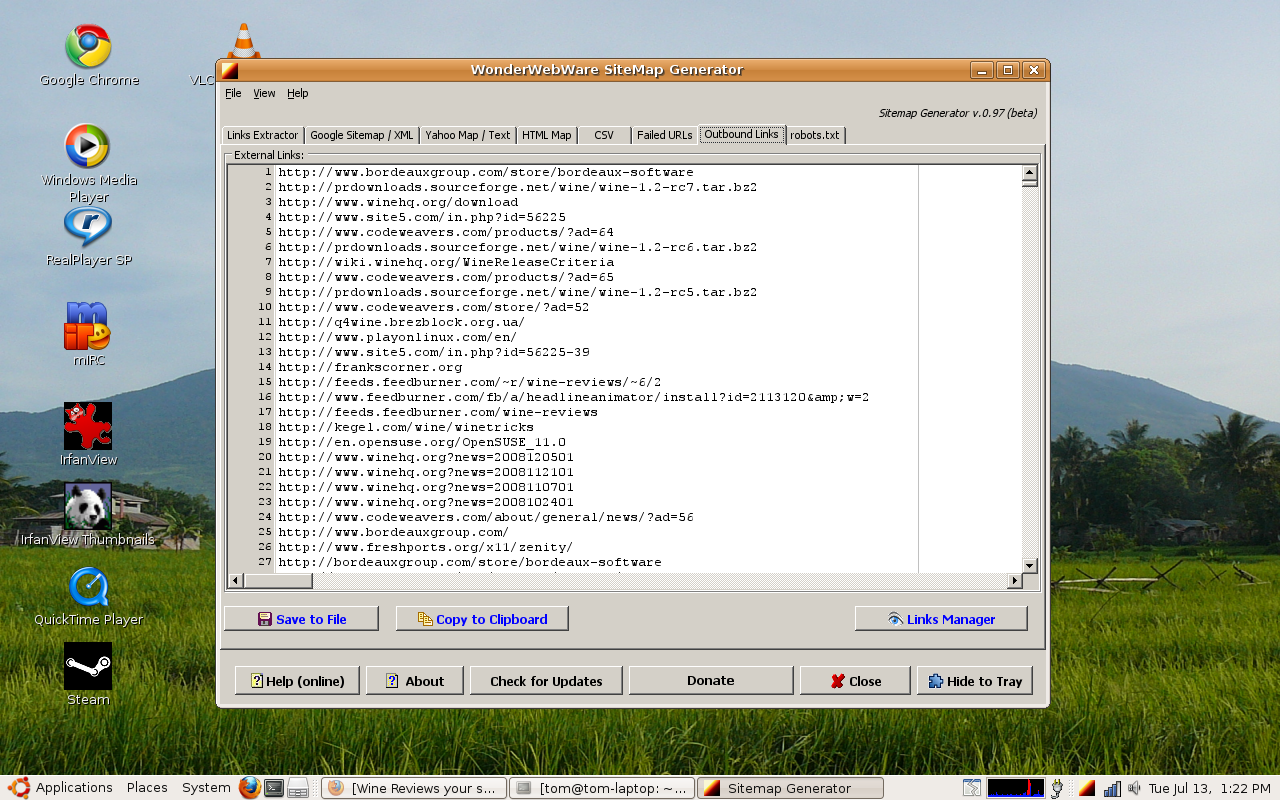Click horizontal scrollbar left arrow
The image size is (1280, 800).
point(236,580)
